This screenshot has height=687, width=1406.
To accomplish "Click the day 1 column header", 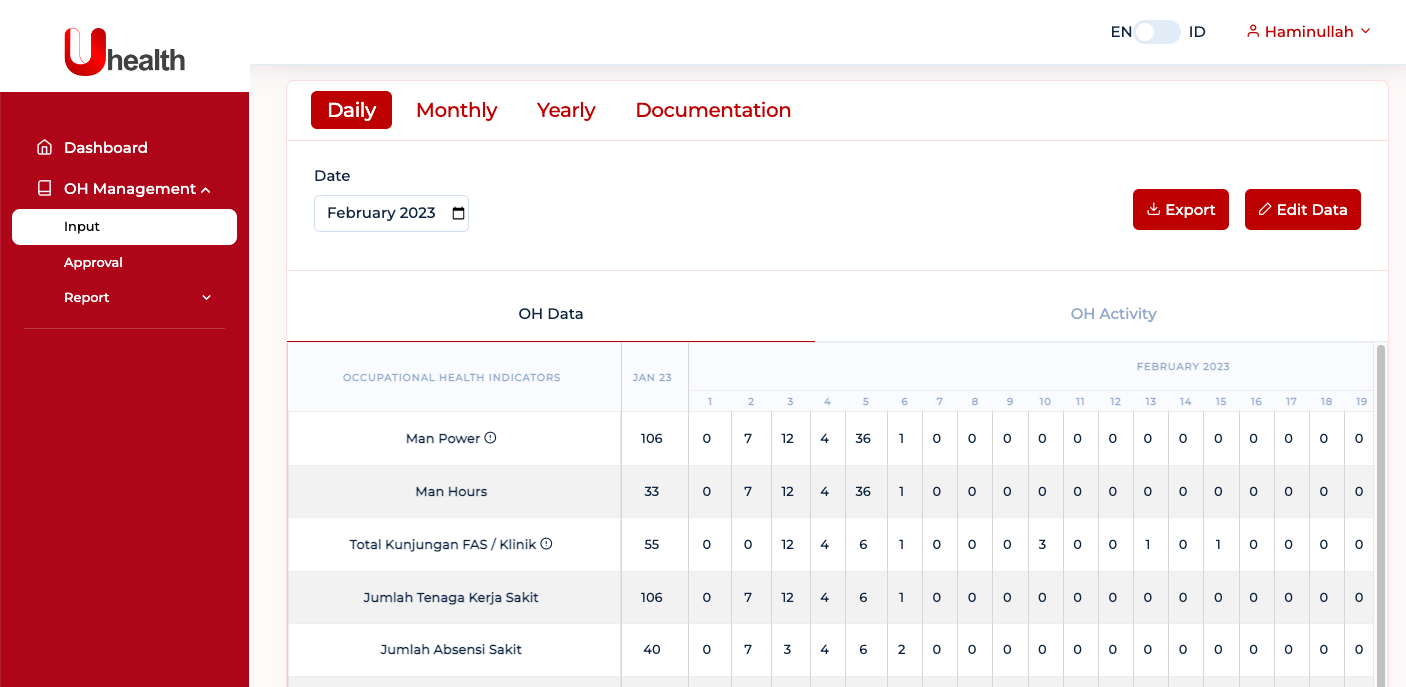I will click(710, 401).
